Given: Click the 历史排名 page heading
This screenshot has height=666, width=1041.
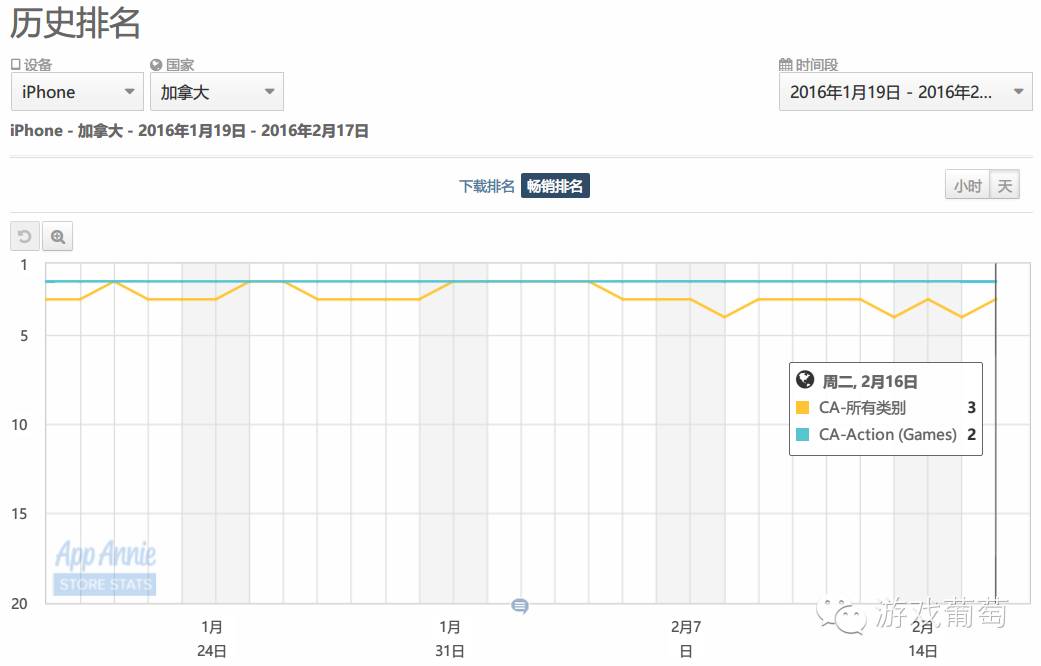Looking at the screenshot, I should pos(76,23).
